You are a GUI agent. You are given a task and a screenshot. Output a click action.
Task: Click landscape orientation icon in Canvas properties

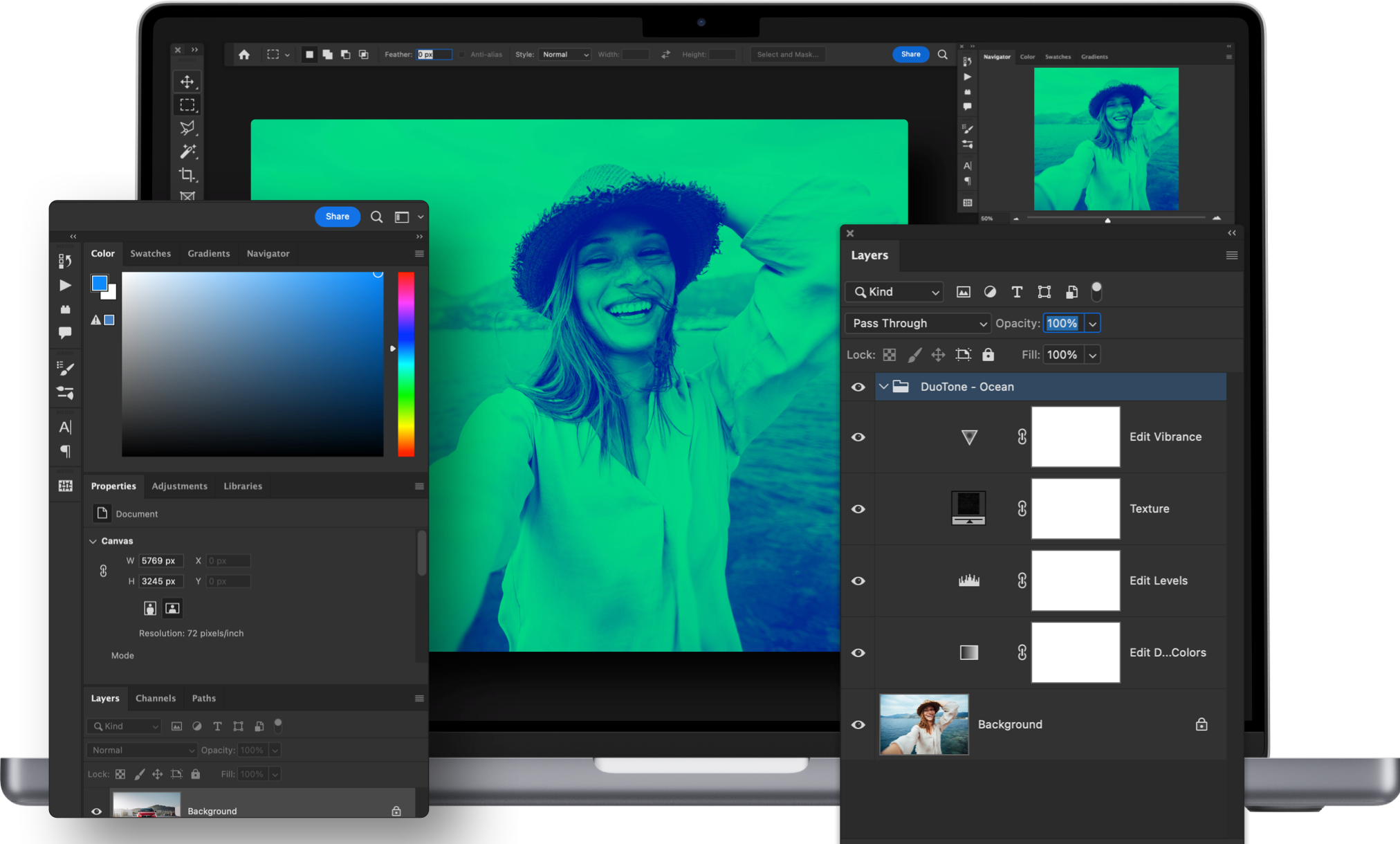coord(172,608)
